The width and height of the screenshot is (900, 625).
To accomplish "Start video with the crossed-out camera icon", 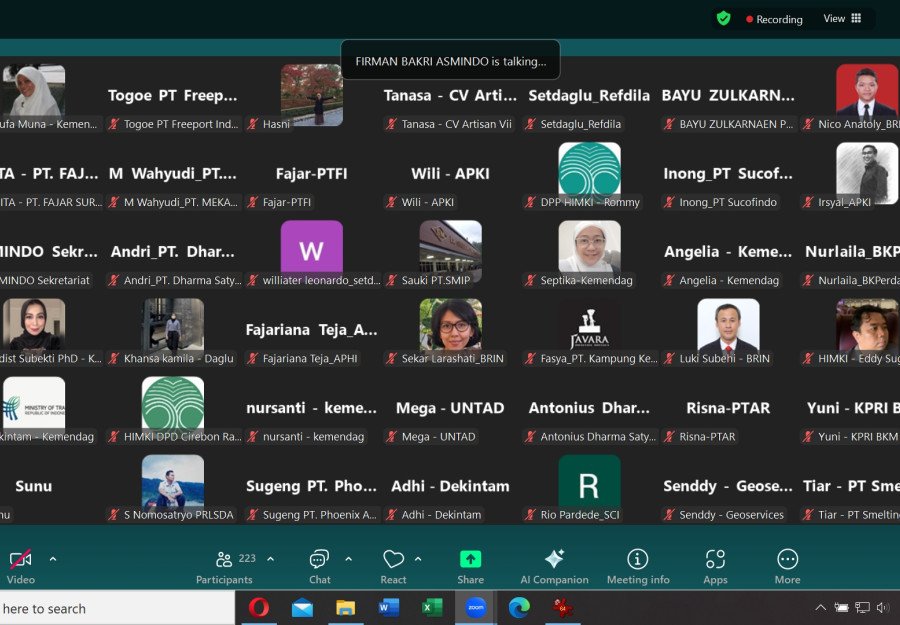I will click(21, 558).
